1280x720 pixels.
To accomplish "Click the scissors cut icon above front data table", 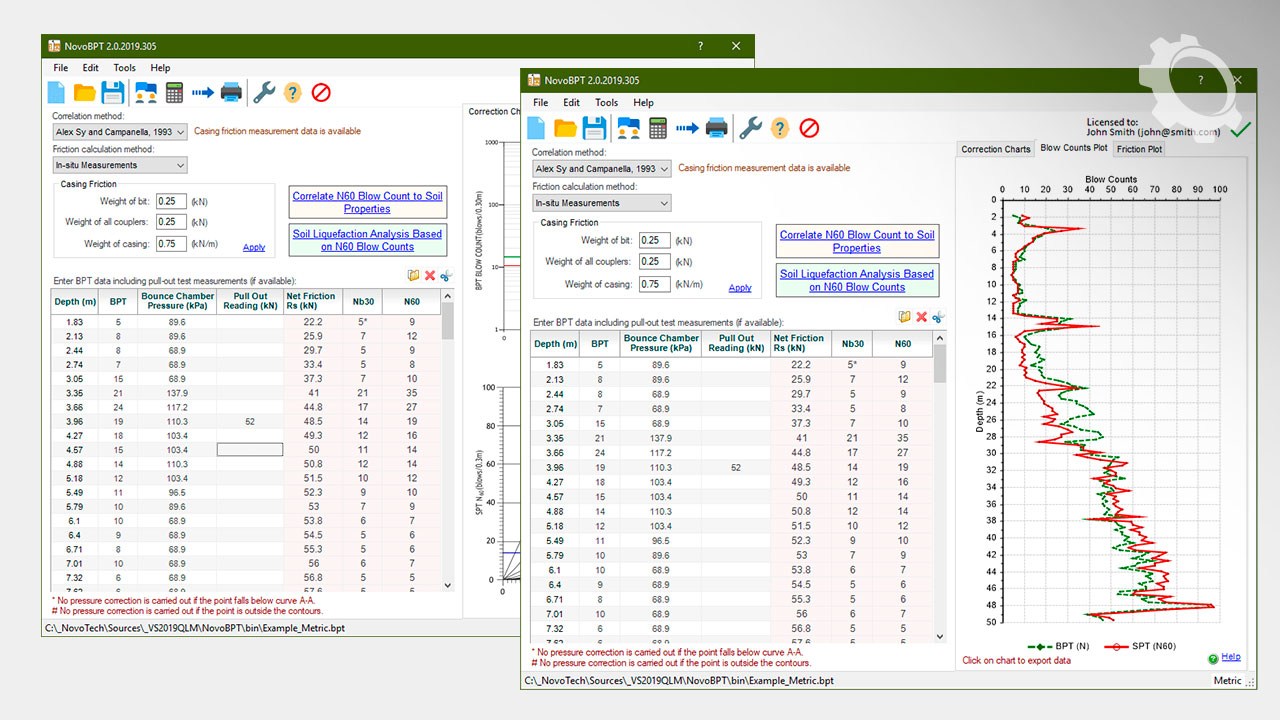I will pyautogui.click(x=938, y=317).
